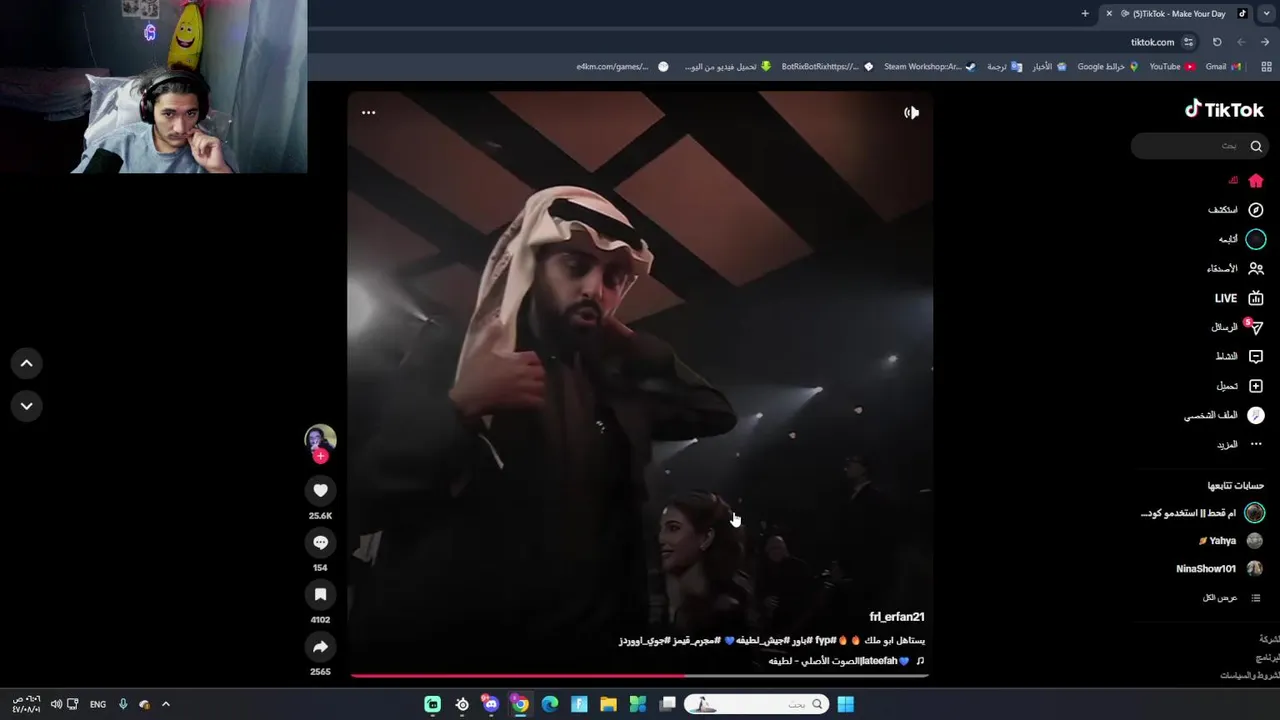Mute the video sound
Image resolution: width=1280 pixels, height=720 pixels.
point(911,112)
